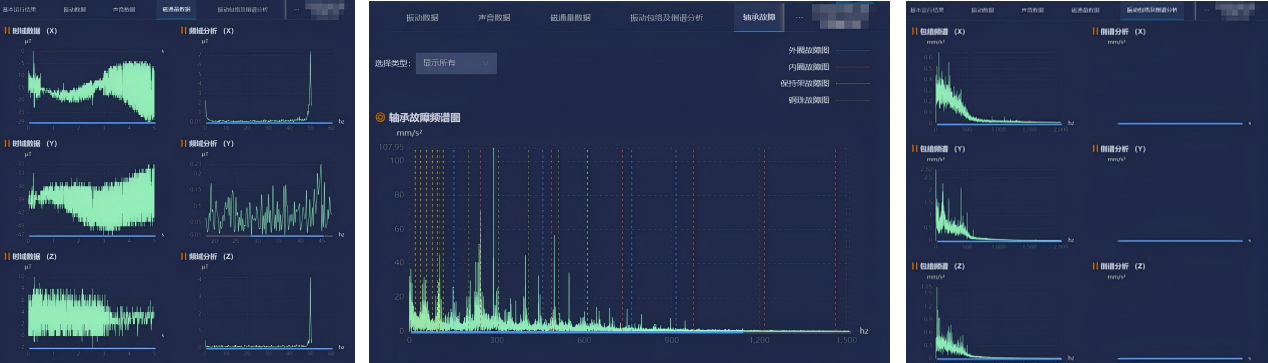Open 磁通量数据 tab in the bearing fault window
The image size is (1268, 363).
[570, 18]
